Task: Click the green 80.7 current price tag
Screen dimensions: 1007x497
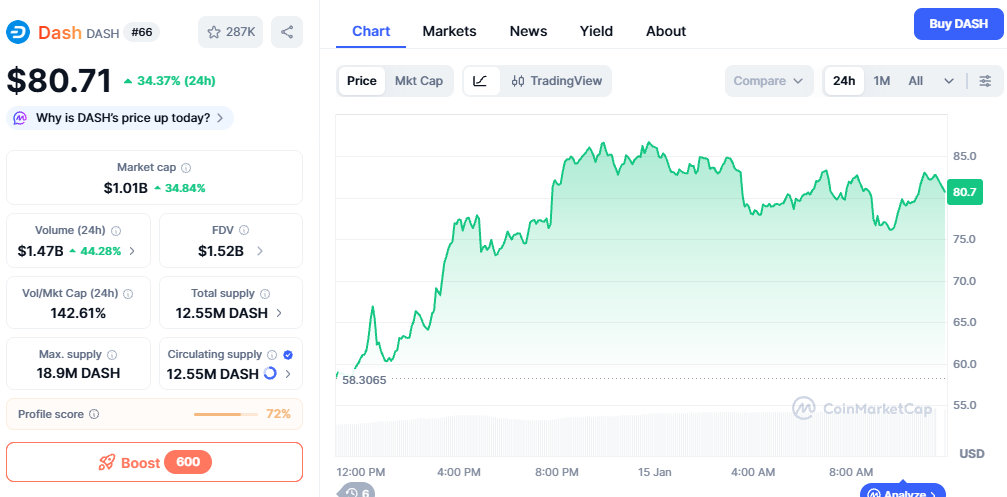Action: [965, 192]
